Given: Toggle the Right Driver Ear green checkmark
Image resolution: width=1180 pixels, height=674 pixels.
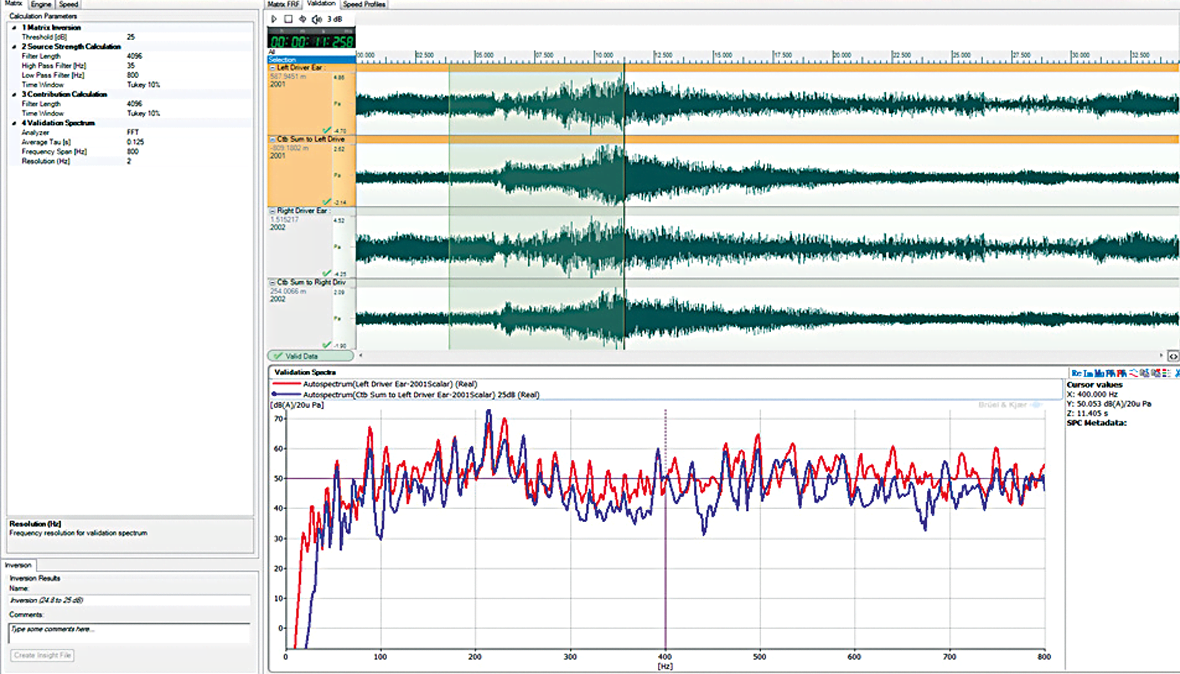Looking at the screenshot, I should [x=327, y=272].
